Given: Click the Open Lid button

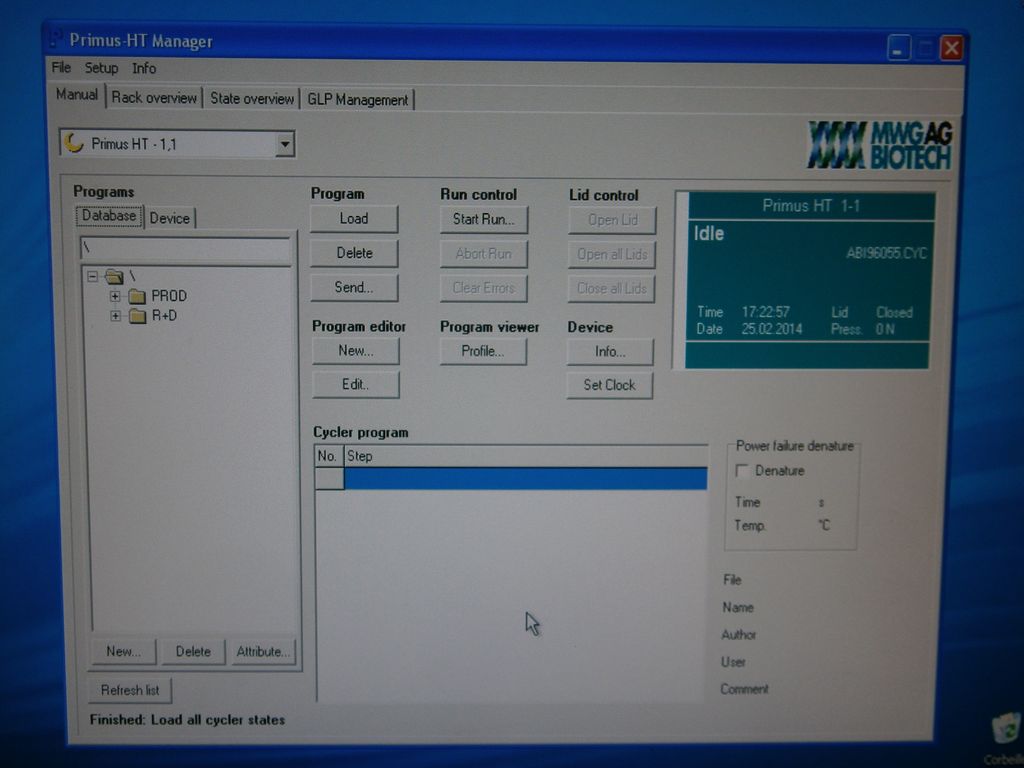Looking at the screenshot, I should tap(612, 220).
